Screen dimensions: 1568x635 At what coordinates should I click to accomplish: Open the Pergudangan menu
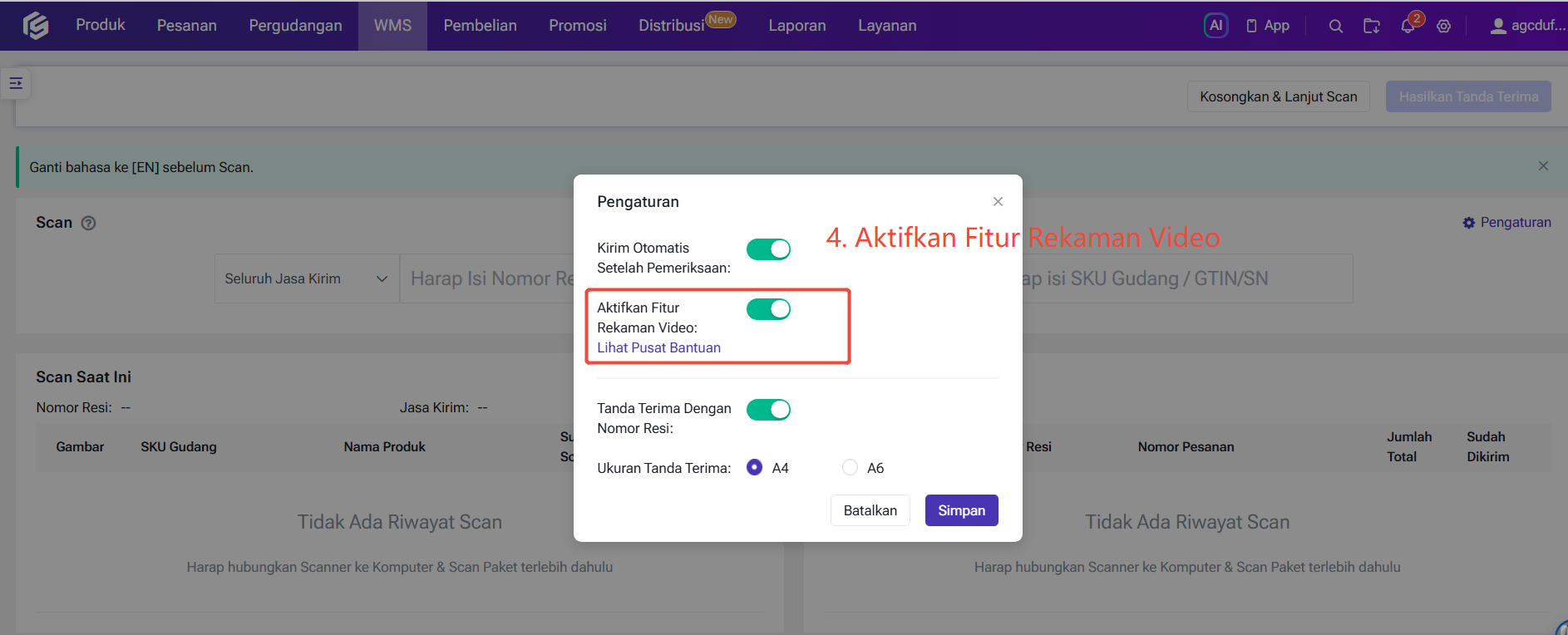pos(295,26)
